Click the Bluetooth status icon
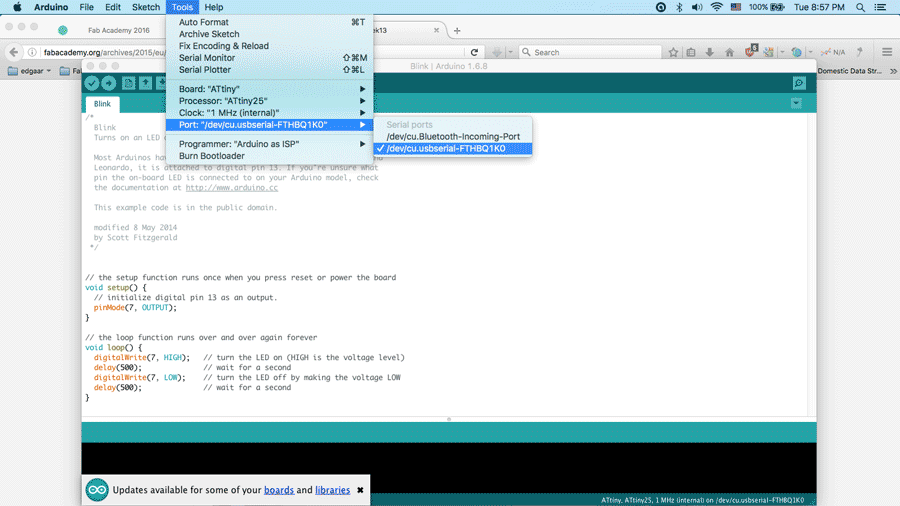This screenshot has height=506, width=900. pos(679,7)
